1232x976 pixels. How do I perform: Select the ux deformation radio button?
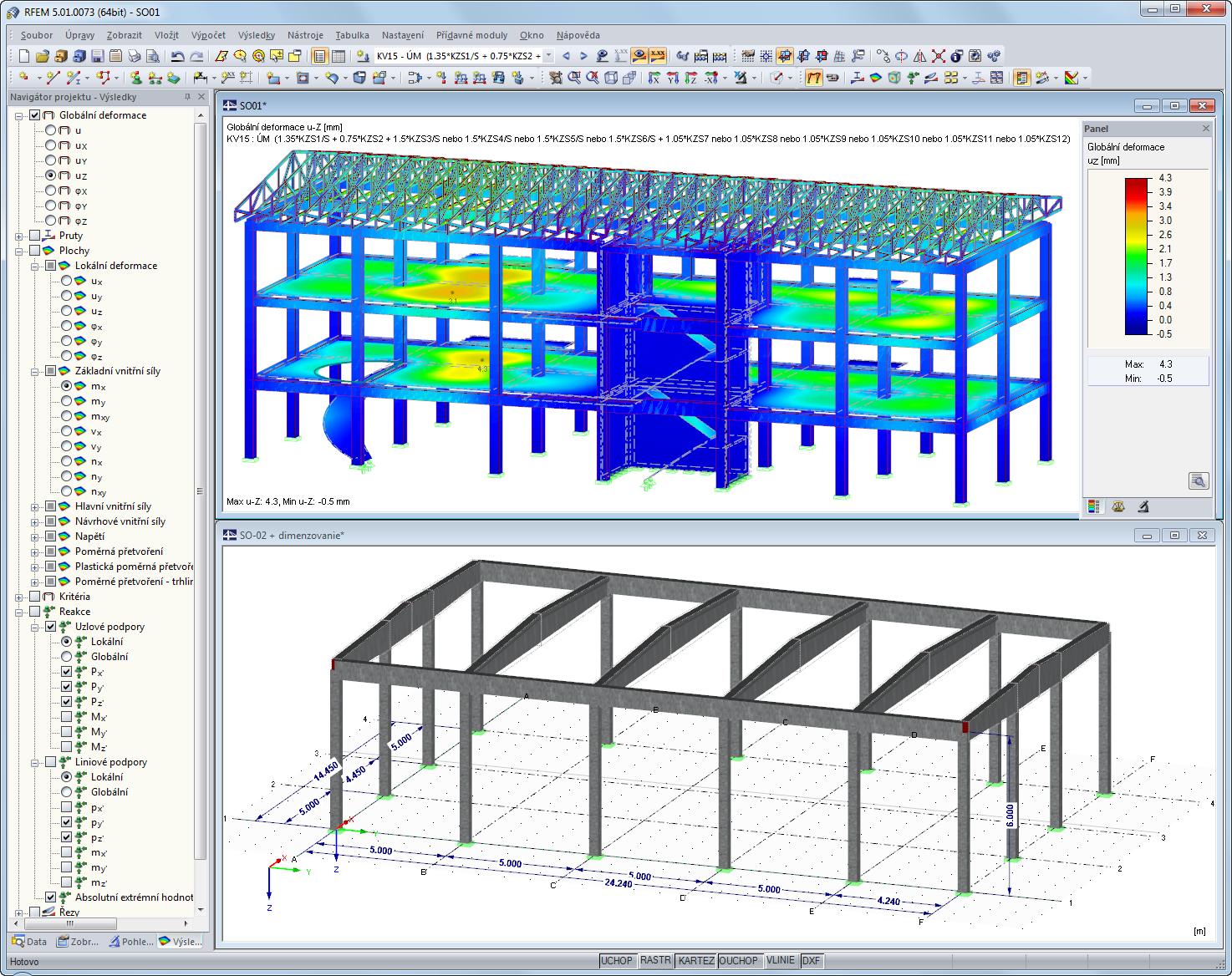click(x=51, y=145)
